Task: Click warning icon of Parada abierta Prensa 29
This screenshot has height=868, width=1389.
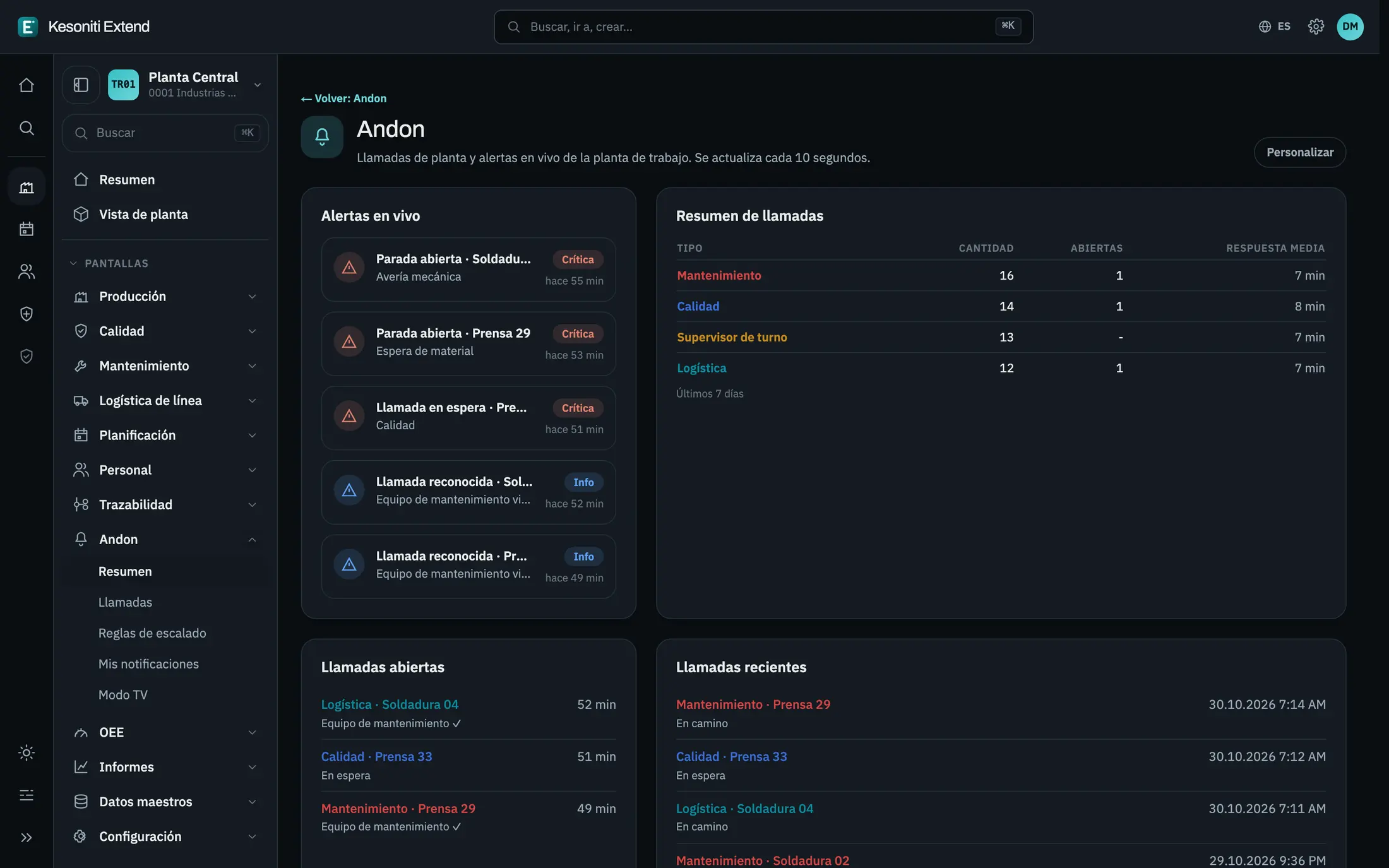Action: tap(349, 342)
